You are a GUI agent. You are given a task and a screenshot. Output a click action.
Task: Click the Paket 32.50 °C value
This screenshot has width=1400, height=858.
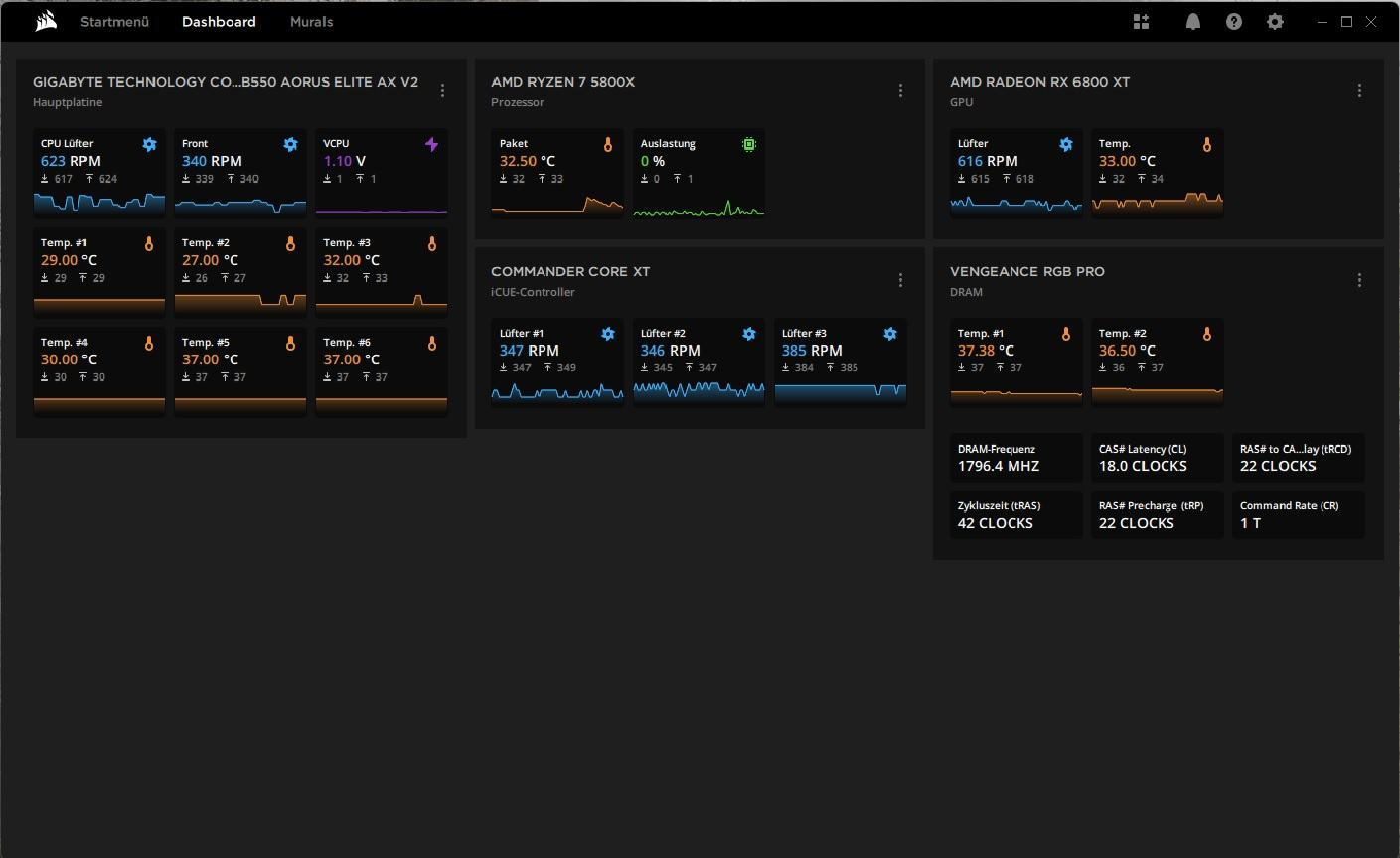pos(528,161)
